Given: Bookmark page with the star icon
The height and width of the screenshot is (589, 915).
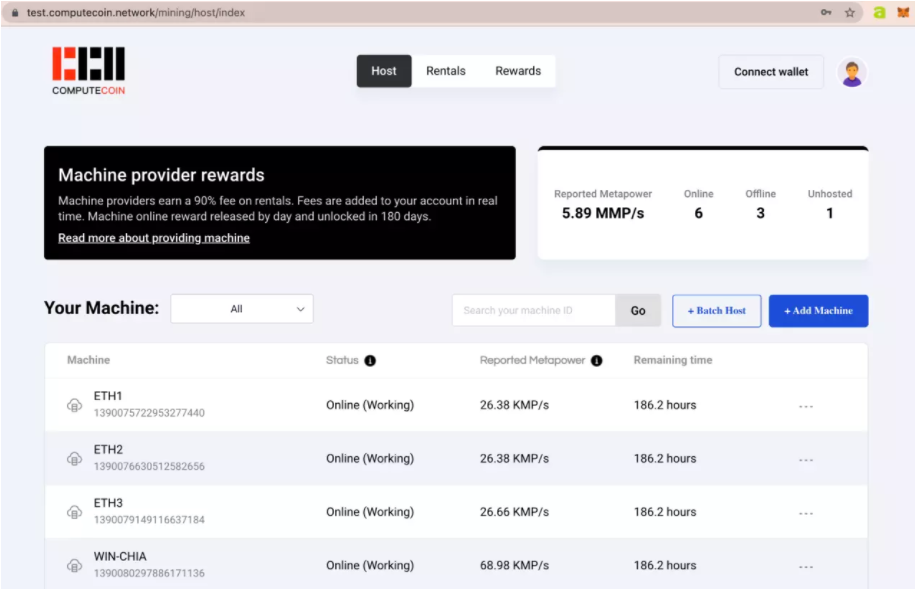Looking at the screenshot, I should pyautogui.click(x=850, y=13).
